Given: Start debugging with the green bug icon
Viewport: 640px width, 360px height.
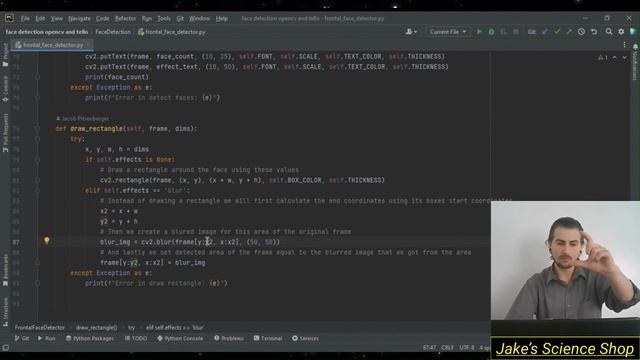Looking at the screenshot, I should (491, 32).
